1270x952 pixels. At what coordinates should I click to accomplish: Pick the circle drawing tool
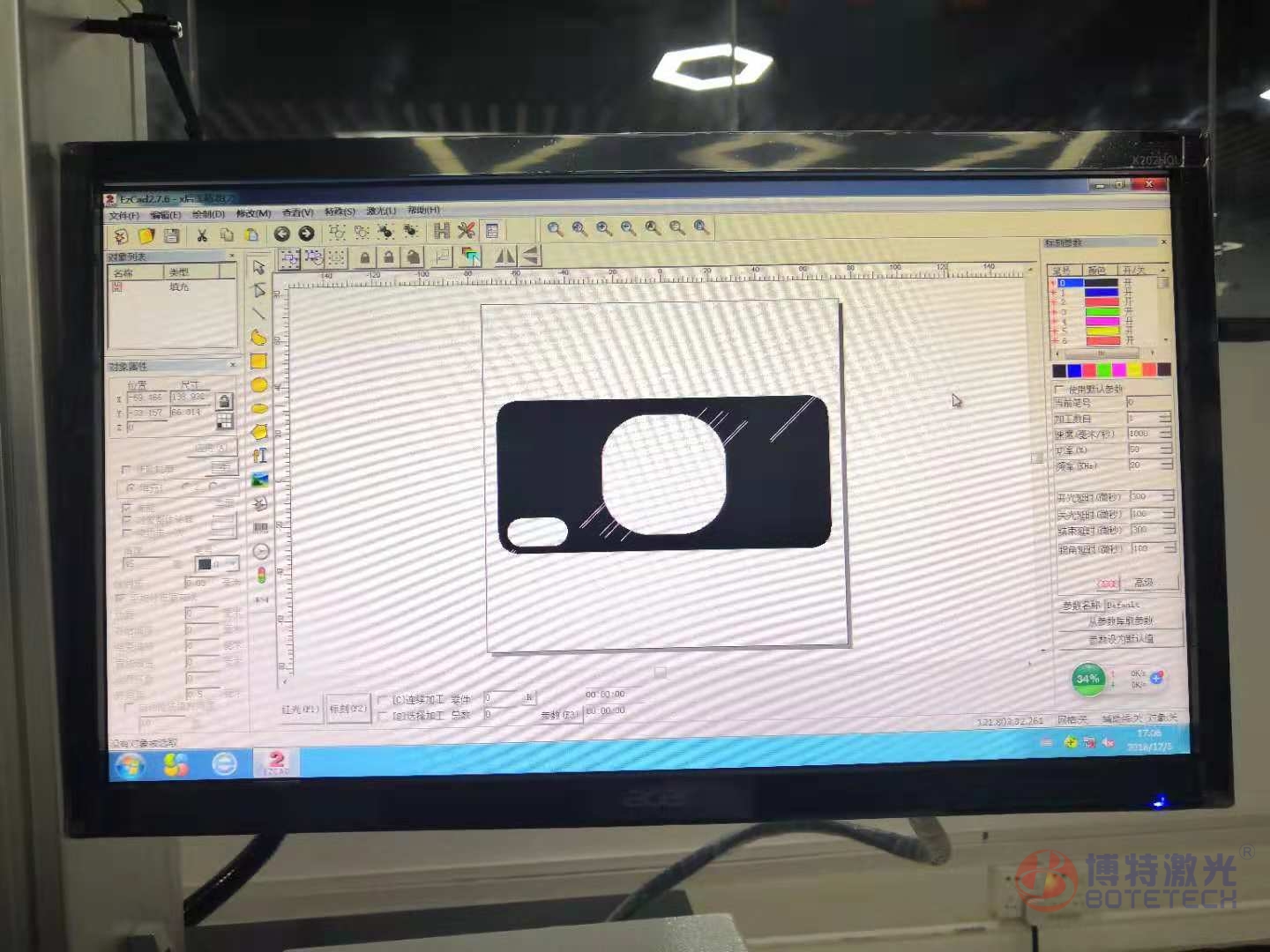coord(258,385)
